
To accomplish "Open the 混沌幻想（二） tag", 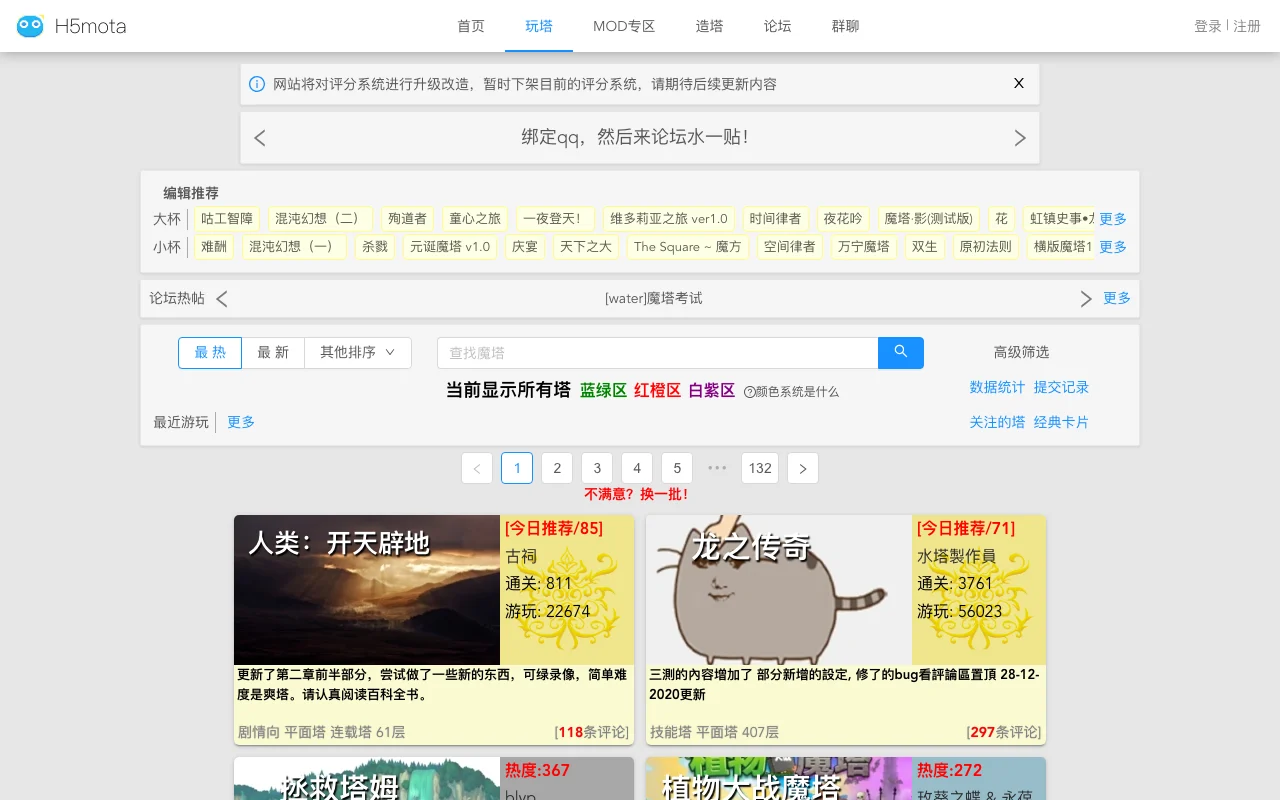I will tap(320, 218).
